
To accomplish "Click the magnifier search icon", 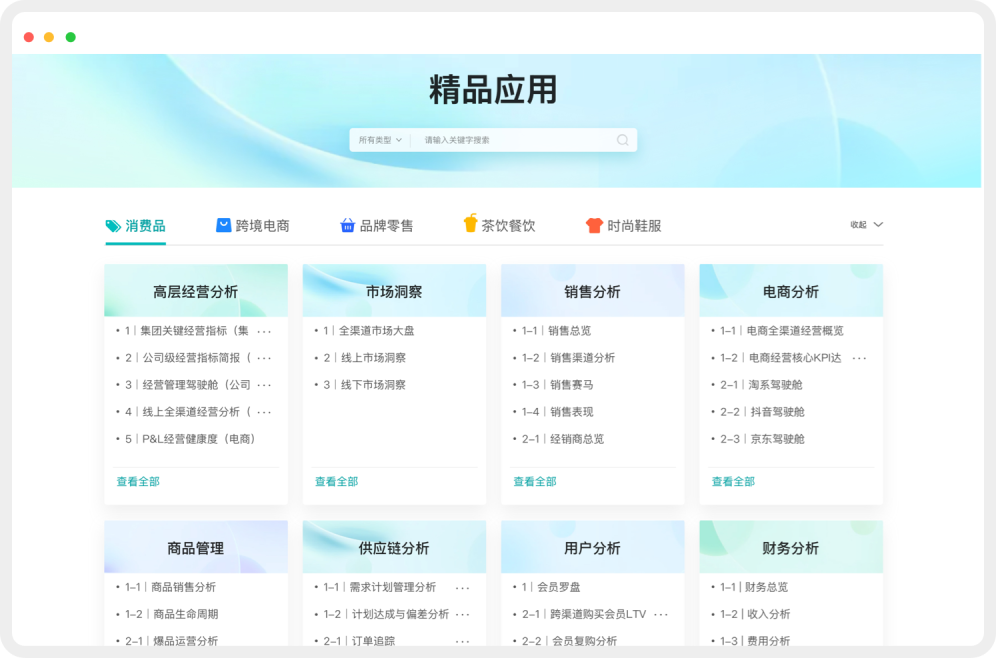I will tap(622, 140).
